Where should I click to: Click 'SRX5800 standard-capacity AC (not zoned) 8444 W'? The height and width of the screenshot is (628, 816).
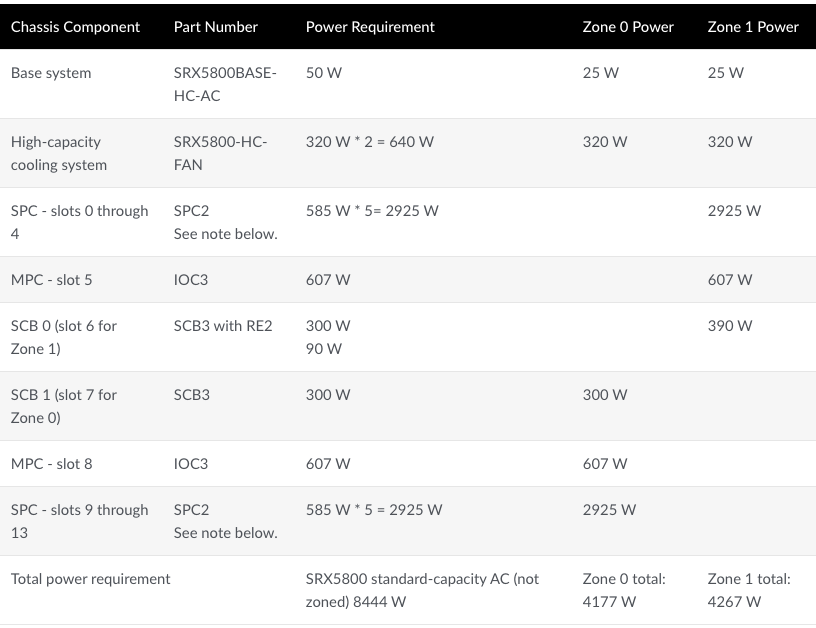(x=423, y=591)
